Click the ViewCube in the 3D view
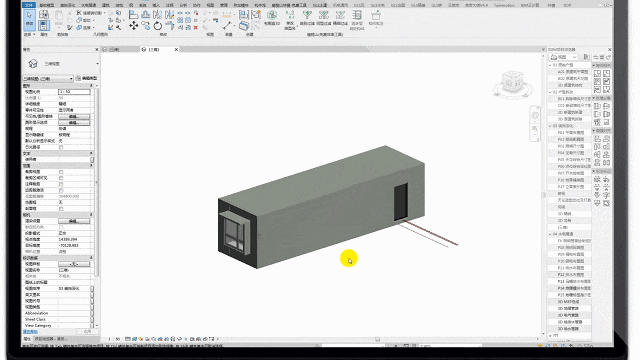 [x=512, y=83]
